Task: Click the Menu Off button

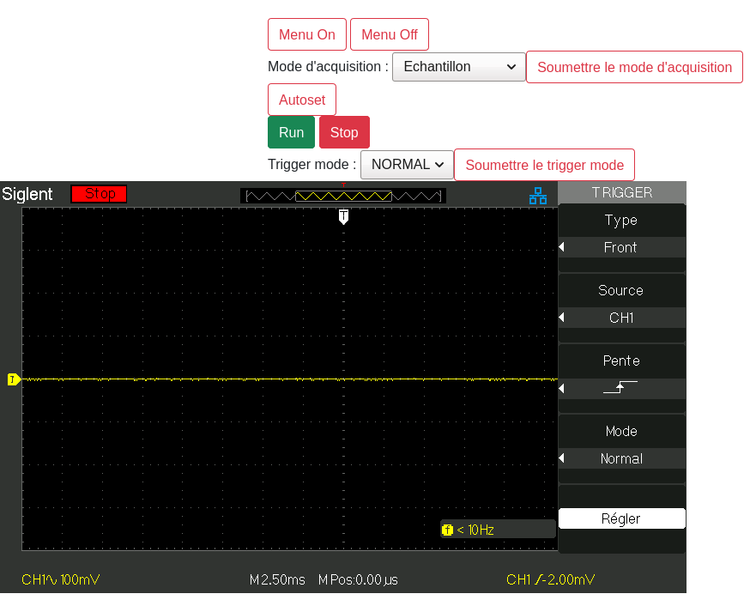Action: [x=389, y=34]
